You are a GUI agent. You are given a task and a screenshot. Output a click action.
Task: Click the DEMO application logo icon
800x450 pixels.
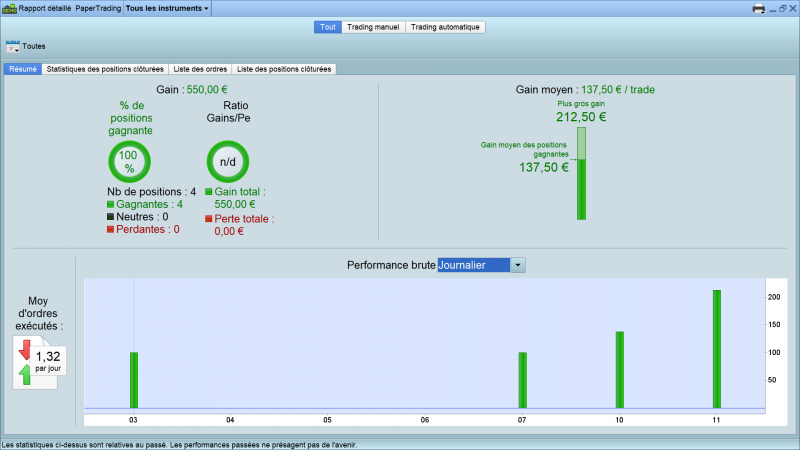tap(9, 8)
